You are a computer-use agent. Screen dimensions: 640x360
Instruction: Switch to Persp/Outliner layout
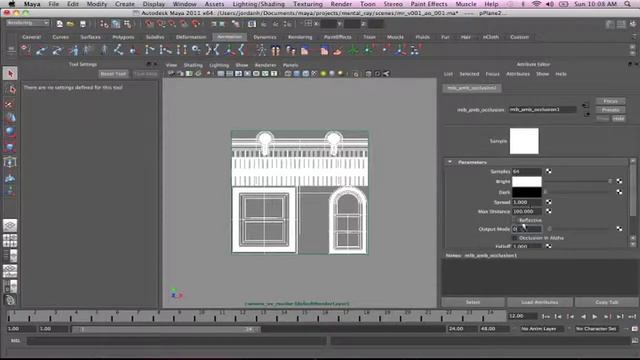[10, 256]
